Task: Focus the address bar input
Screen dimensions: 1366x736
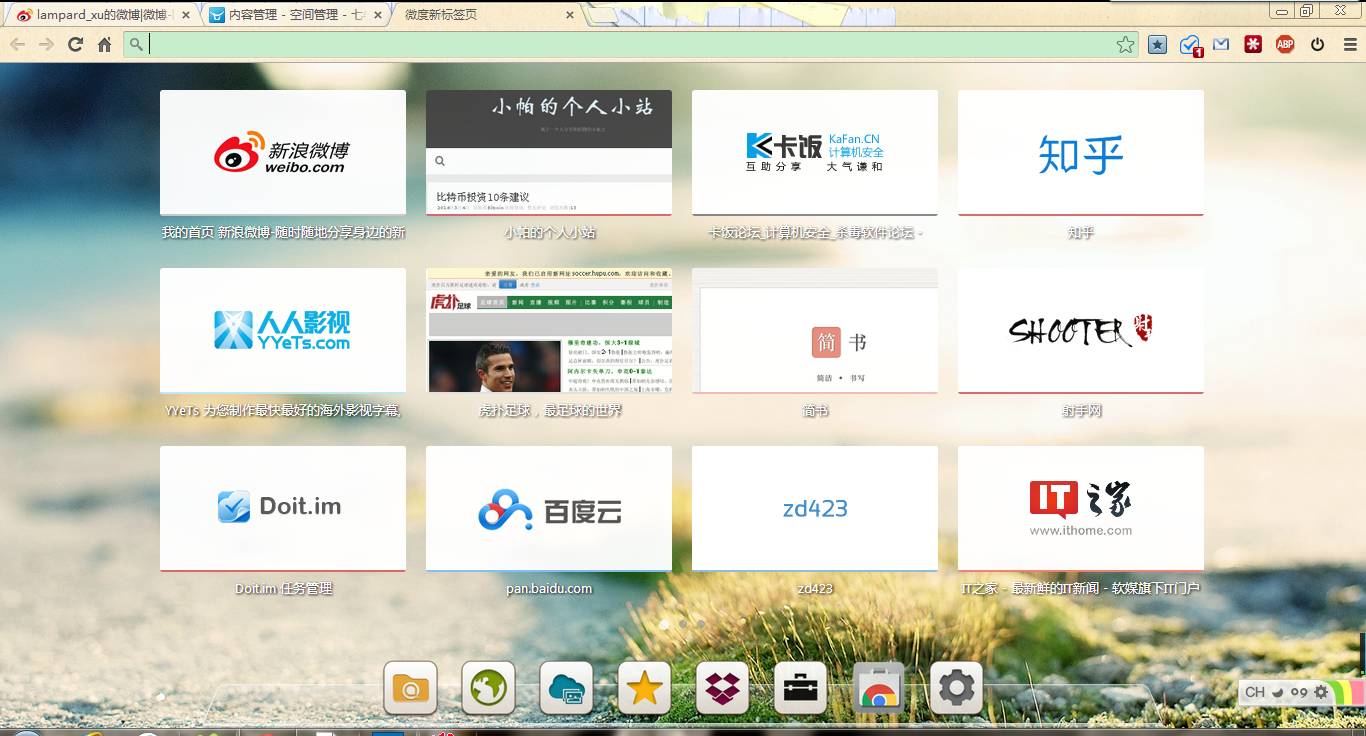Action: point(630,44)
